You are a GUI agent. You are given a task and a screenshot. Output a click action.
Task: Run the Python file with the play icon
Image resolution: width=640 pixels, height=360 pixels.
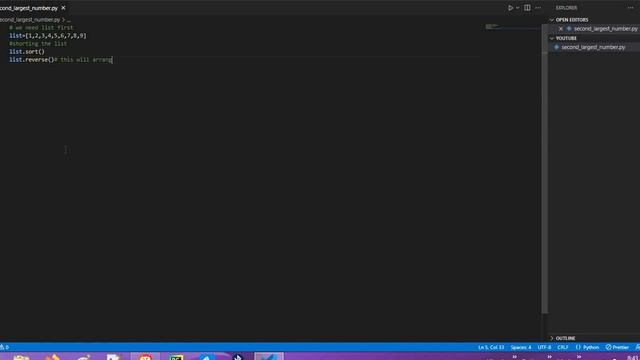(x=510, y=8)
